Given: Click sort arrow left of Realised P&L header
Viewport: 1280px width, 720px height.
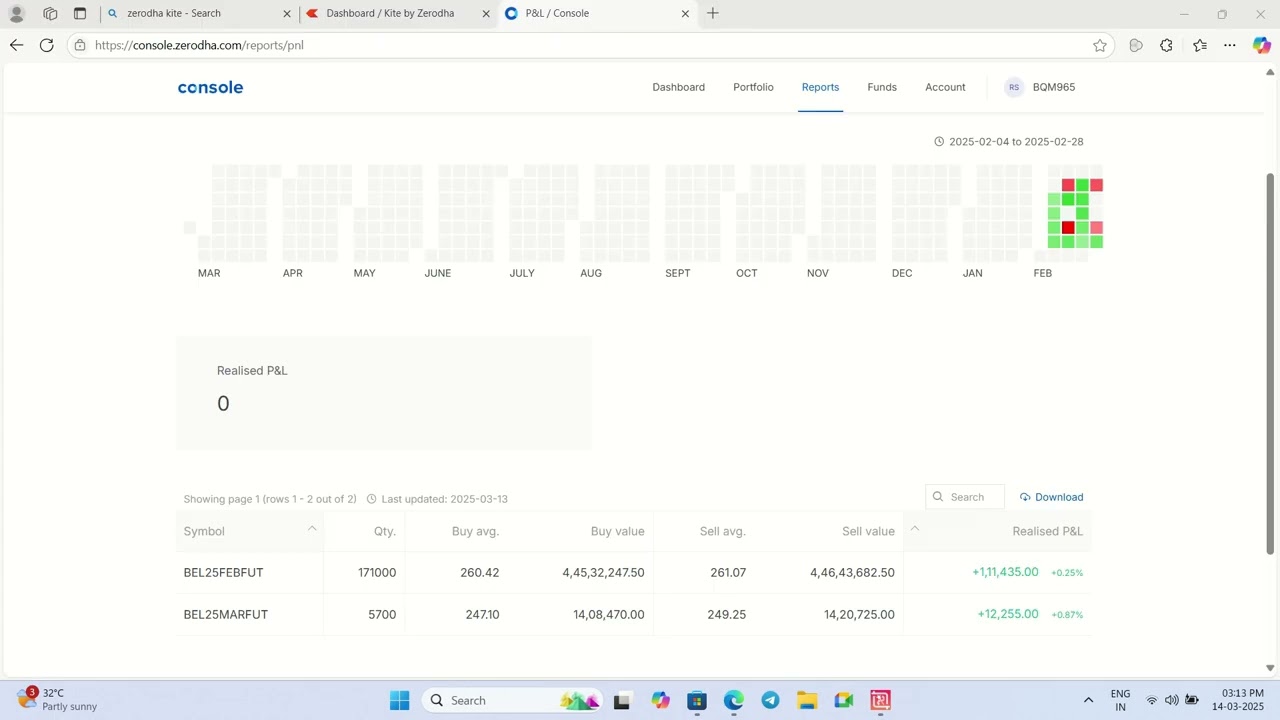Looking at the screenshot, I should (x=914, y=528).
